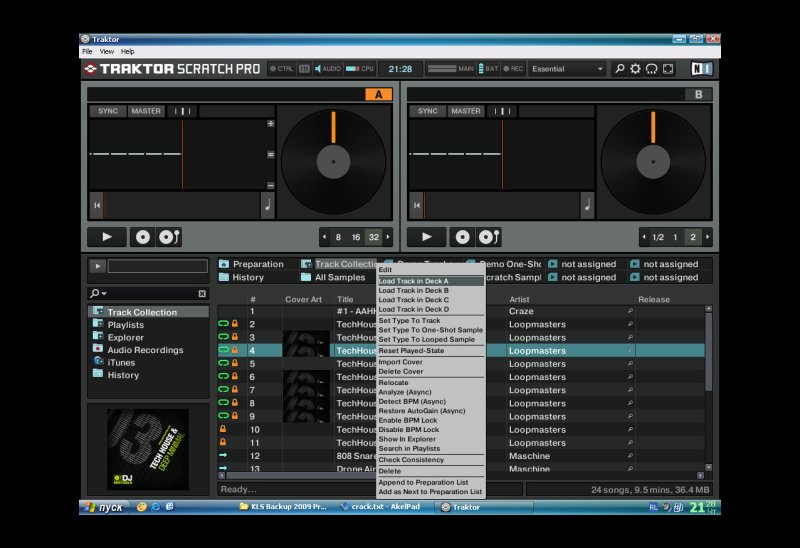Expand Playlists in browser tree

click(x=98, y=323)
